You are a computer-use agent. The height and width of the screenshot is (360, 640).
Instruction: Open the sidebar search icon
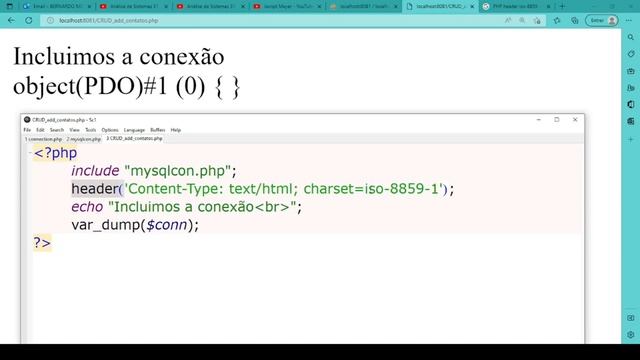[631, 37]
